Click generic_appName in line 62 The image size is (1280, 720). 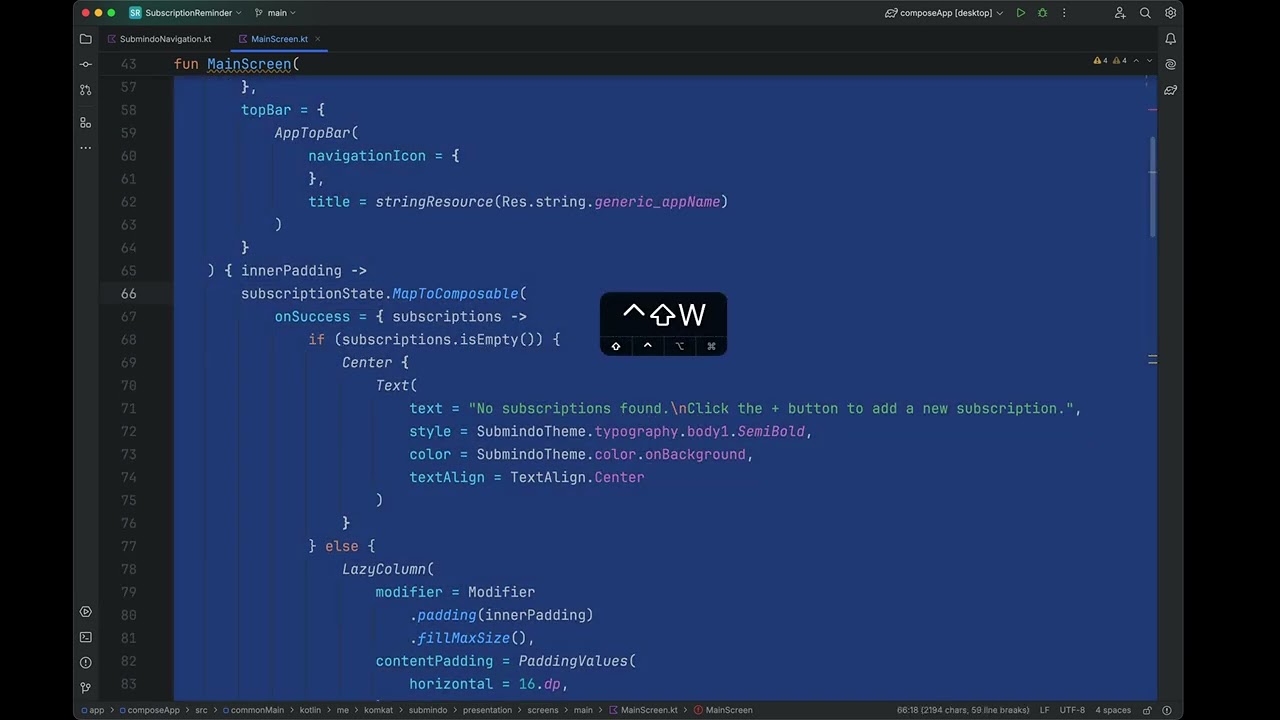(657, 202)
